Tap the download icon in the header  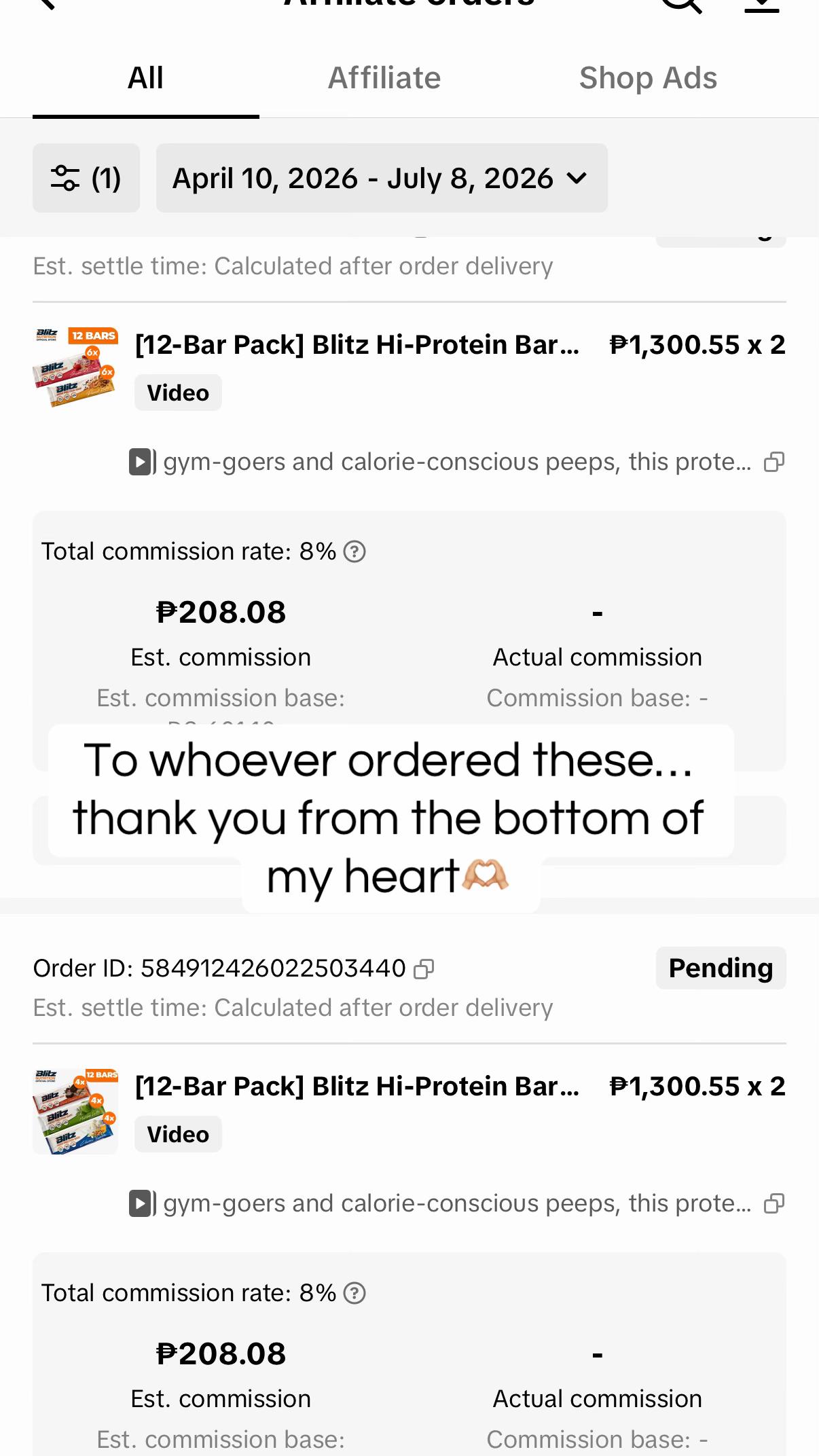(x=762, y=5)
